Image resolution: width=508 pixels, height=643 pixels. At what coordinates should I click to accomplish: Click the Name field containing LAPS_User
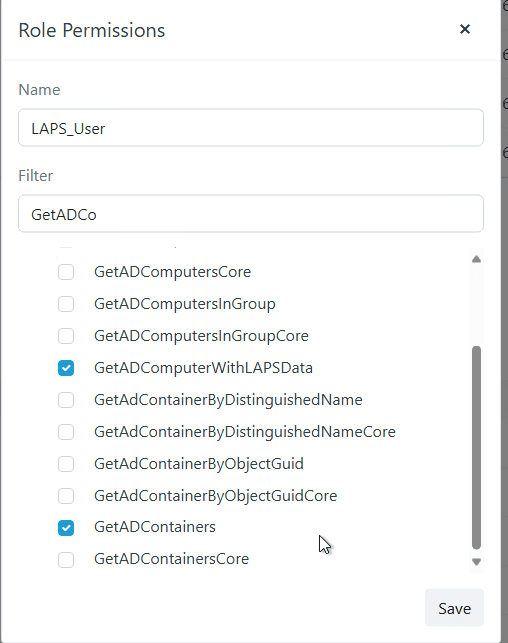[x=251, y=128]
